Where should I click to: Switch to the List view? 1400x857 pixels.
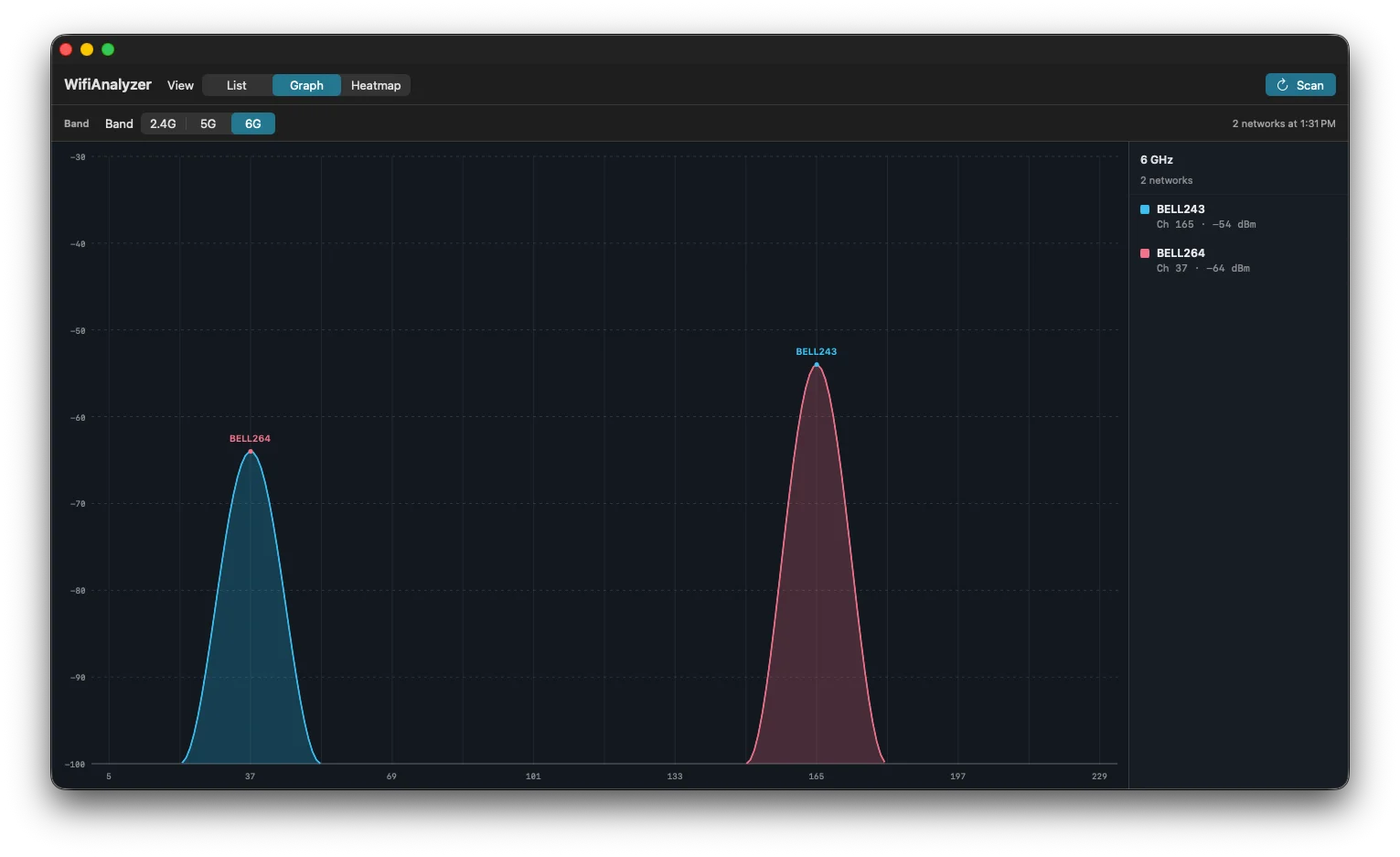tap(237, 85)
